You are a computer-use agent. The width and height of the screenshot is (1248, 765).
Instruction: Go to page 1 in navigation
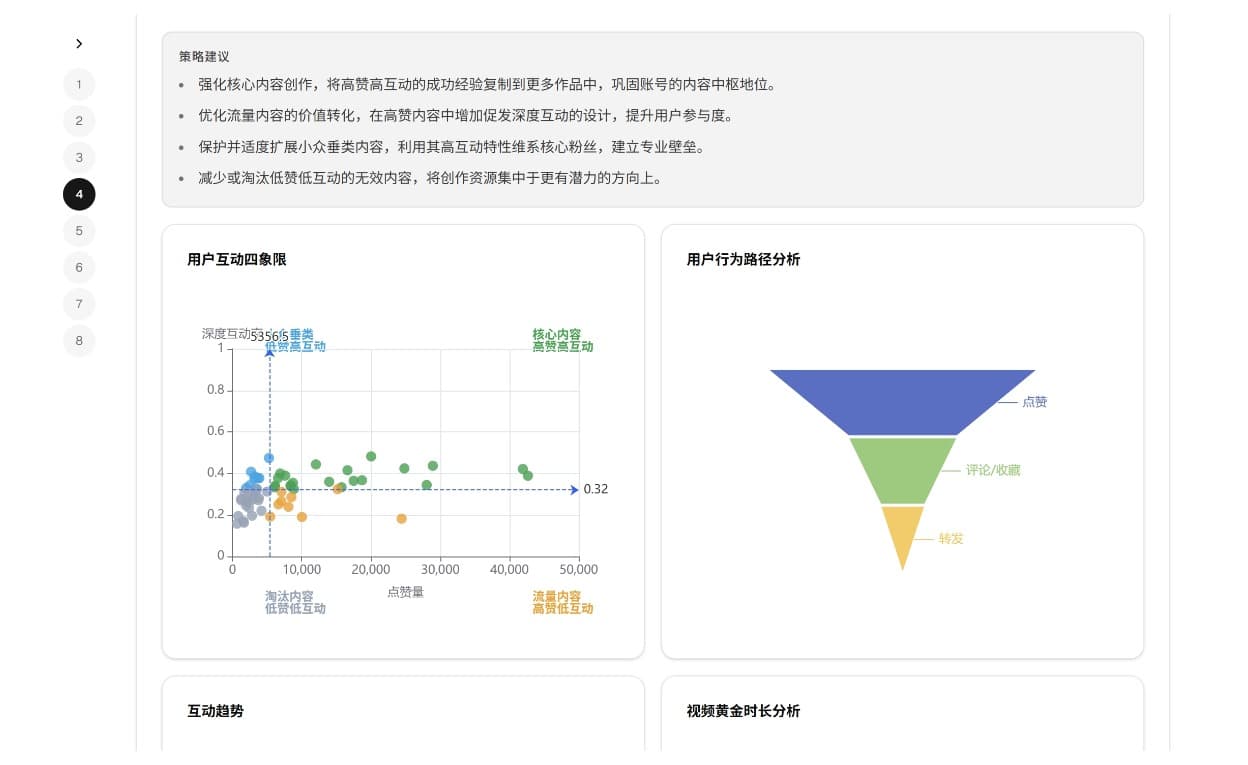pyautogui.click(x=79, y=85)
